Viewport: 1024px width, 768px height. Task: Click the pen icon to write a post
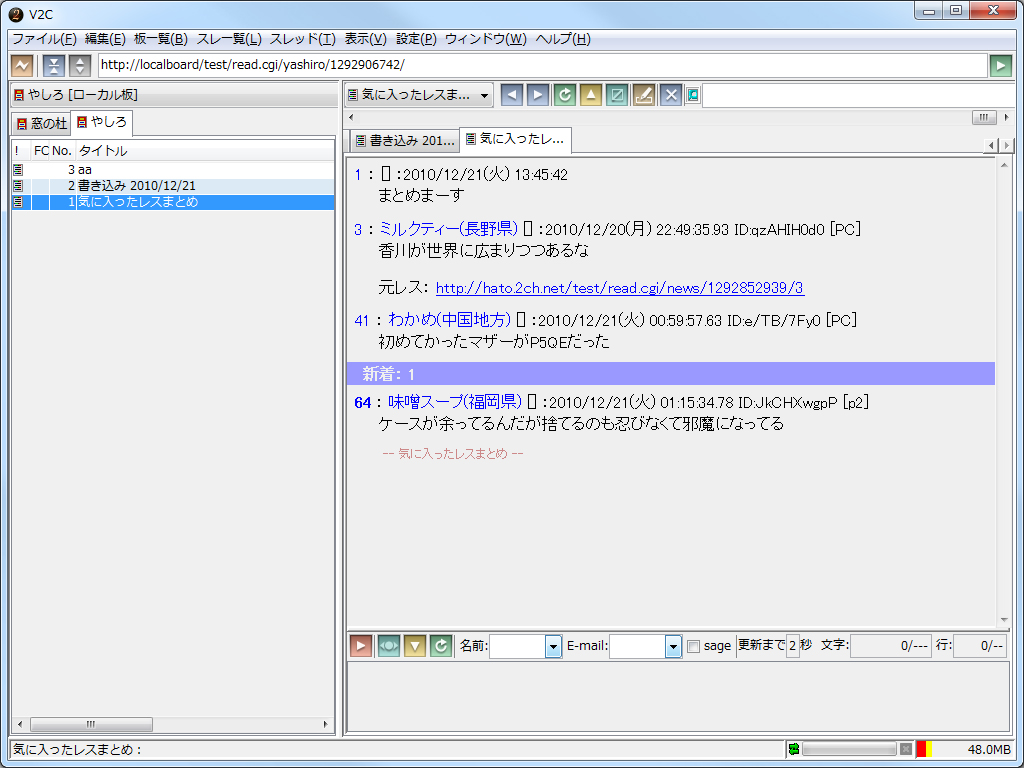(x=644, y=94)
